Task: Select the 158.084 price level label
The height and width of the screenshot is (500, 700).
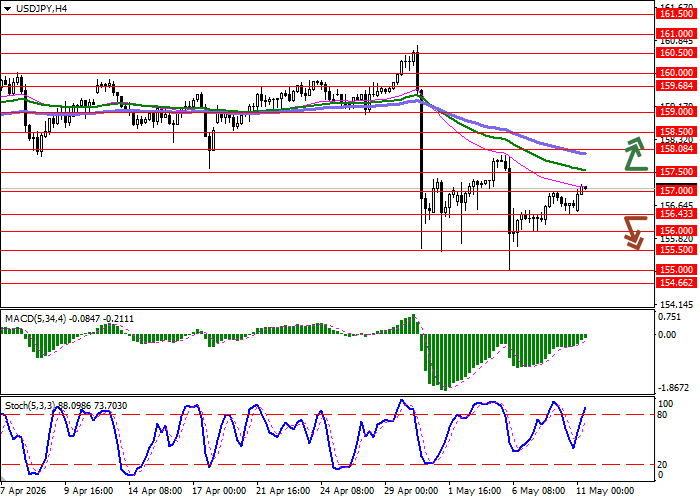Action: click(x=676, y=149)
